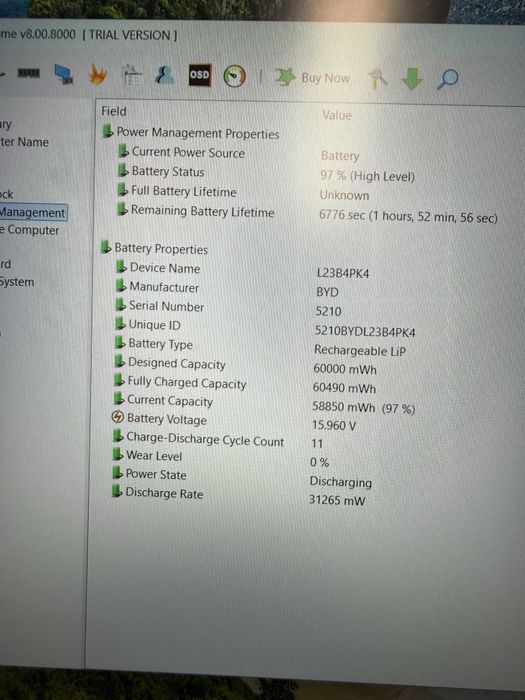Select the 'System' sidebar item
This screenshot has width=525, height=700.
coord(17,282)
